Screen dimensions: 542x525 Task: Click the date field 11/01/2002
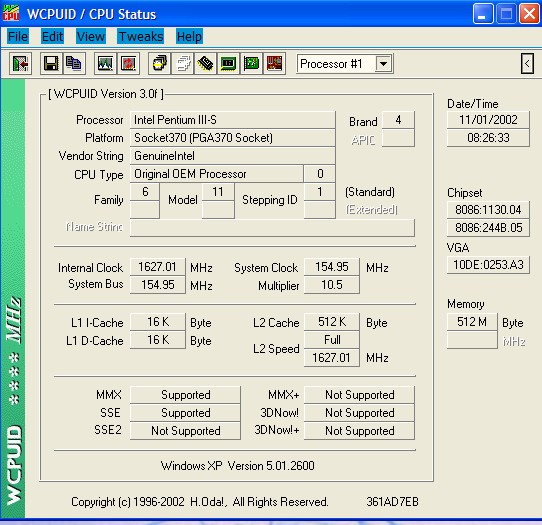488,120
